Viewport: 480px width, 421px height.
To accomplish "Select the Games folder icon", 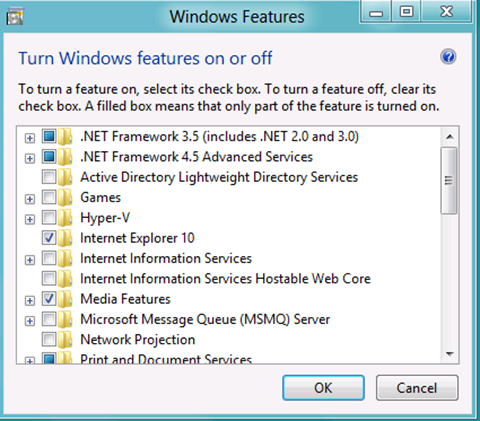I will tap(65, 198).
